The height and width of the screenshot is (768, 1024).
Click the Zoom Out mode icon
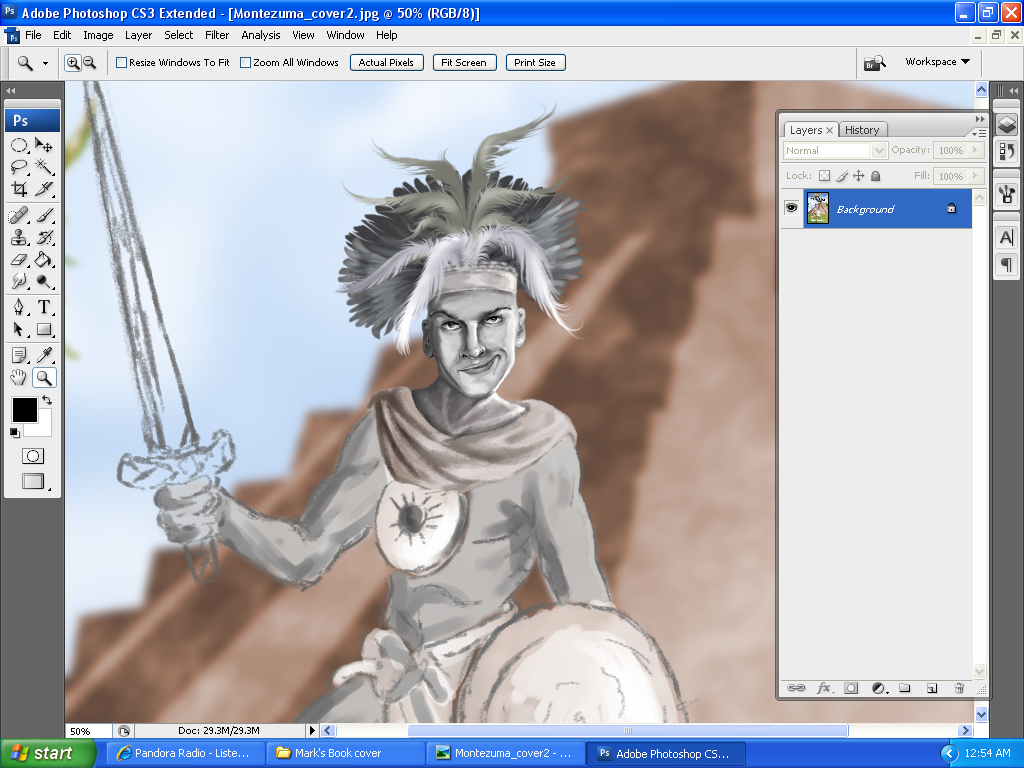tap(89, 63)
